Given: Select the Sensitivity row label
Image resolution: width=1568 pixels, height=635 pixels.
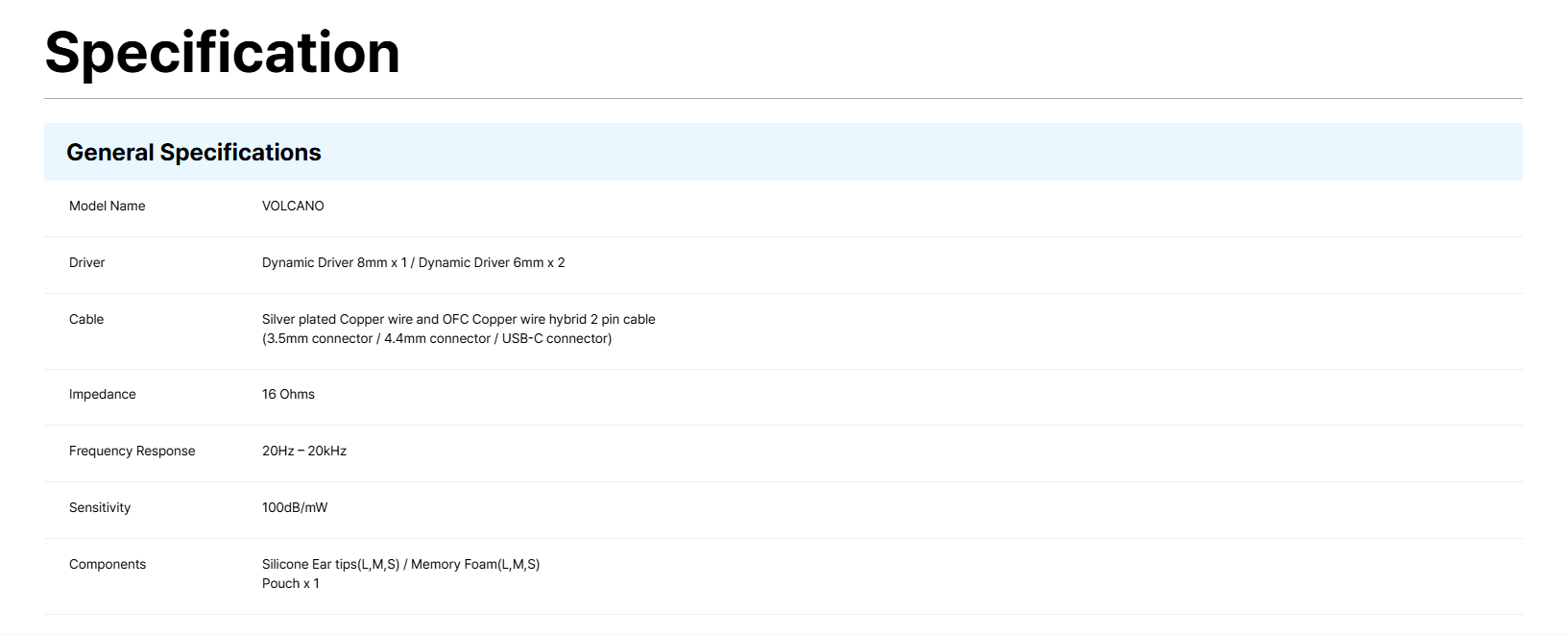Looking at the screenshot, I should pos(100,507).
